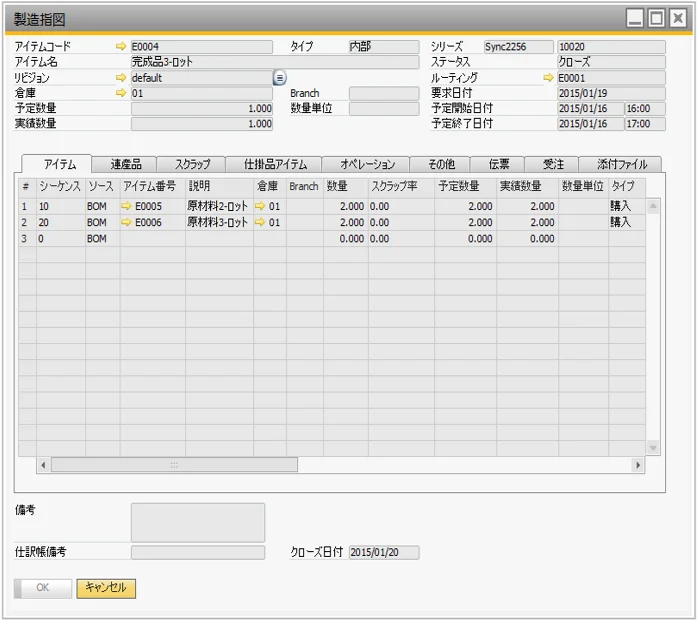
Task: Switch to the 連産品 tab
Action: point(125,164)
